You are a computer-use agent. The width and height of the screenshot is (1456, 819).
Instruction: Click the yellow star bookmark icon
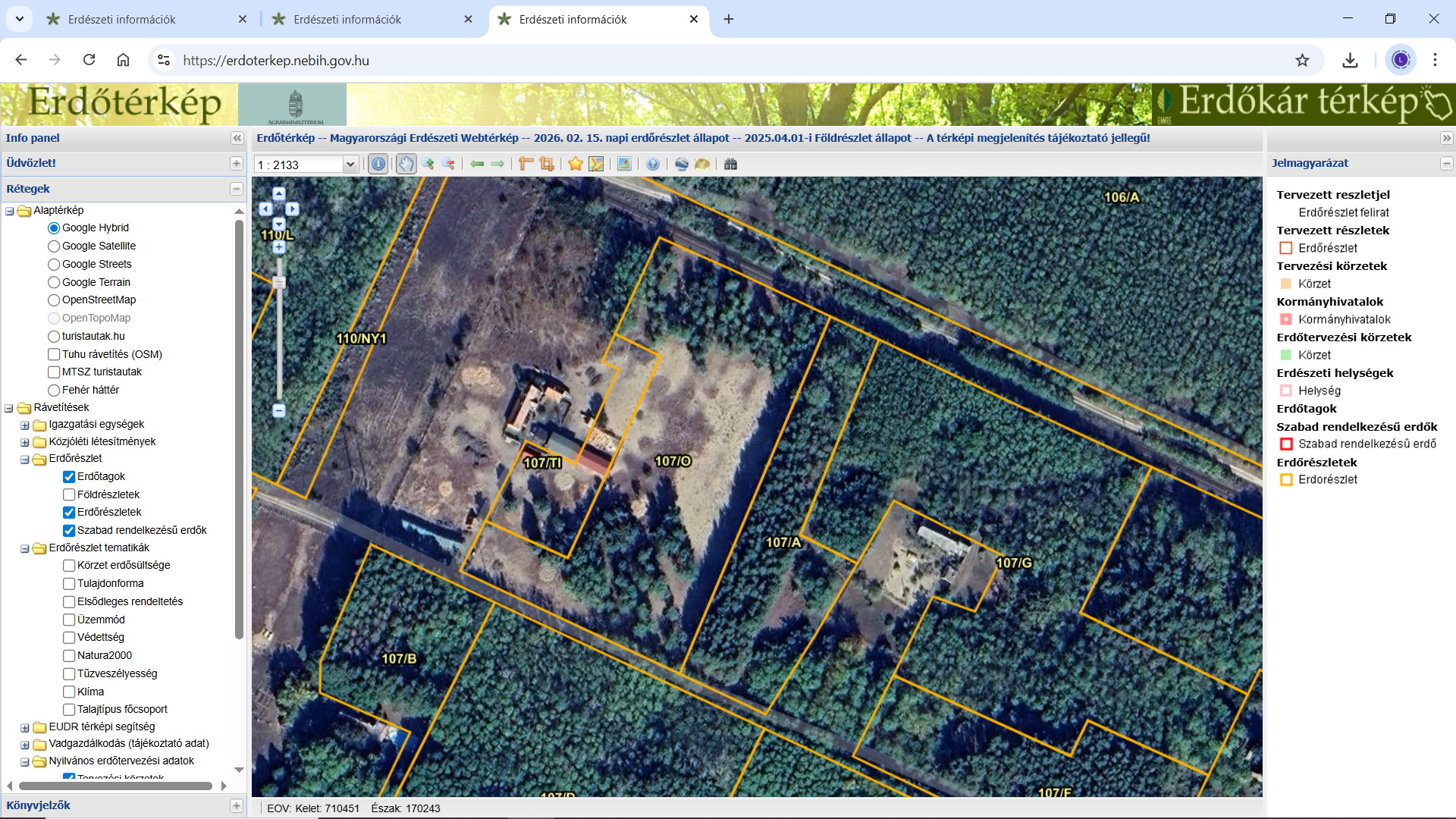click(576, 164)
